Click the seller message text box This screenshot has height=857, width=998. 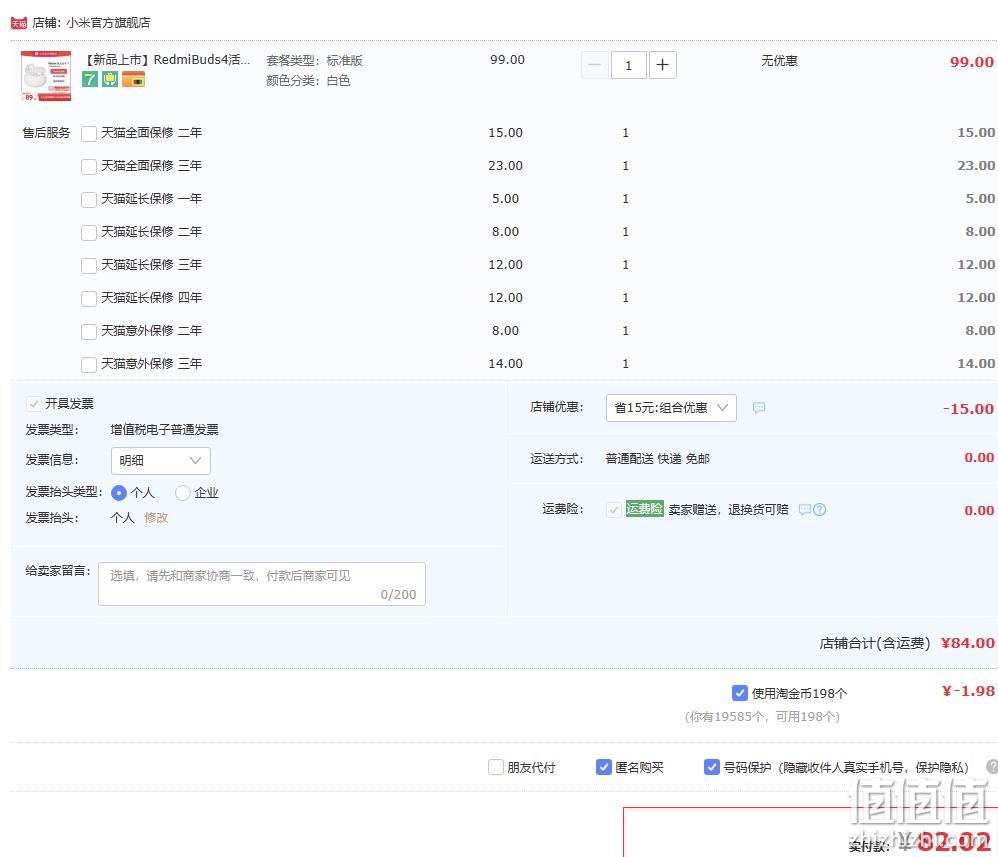(x=262, y=584)
